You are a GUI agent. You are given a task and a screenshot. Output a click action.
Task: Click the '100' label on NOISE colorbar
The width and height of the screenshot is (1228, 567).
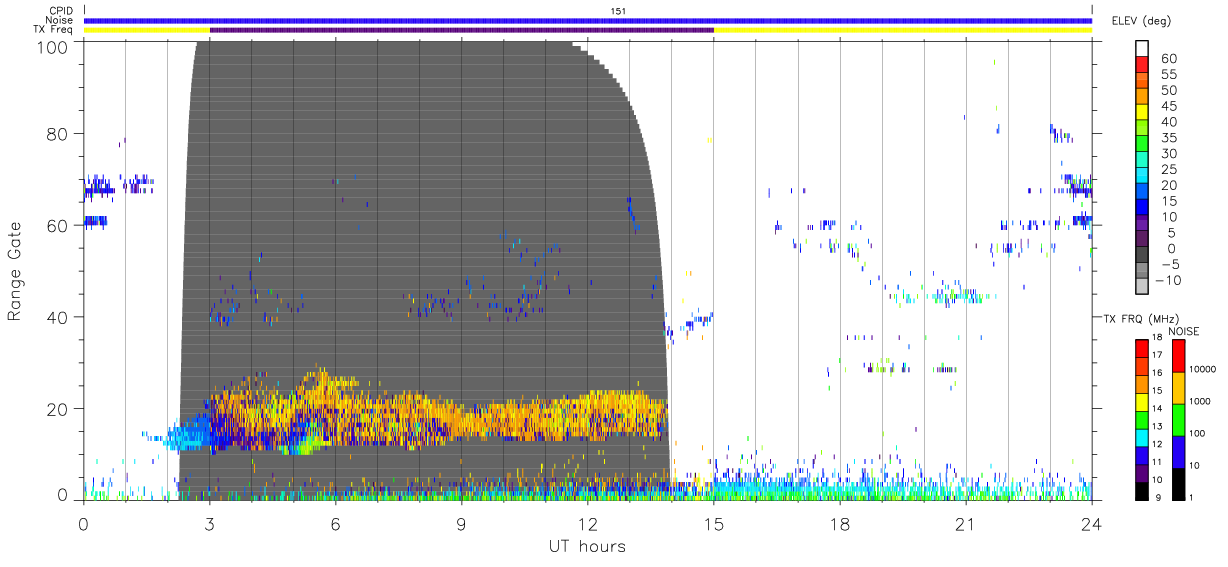tap(1198, 434)
